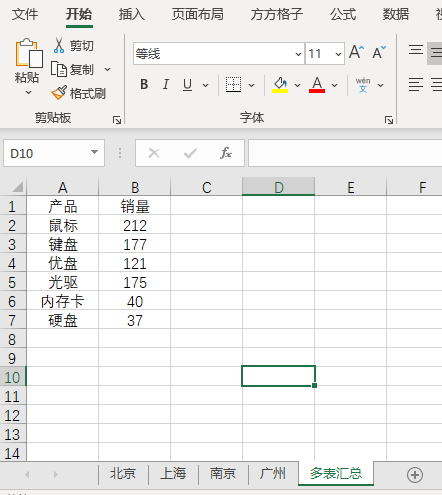
Task: Expand borders dropdown arrow
Action: [252, 85]
